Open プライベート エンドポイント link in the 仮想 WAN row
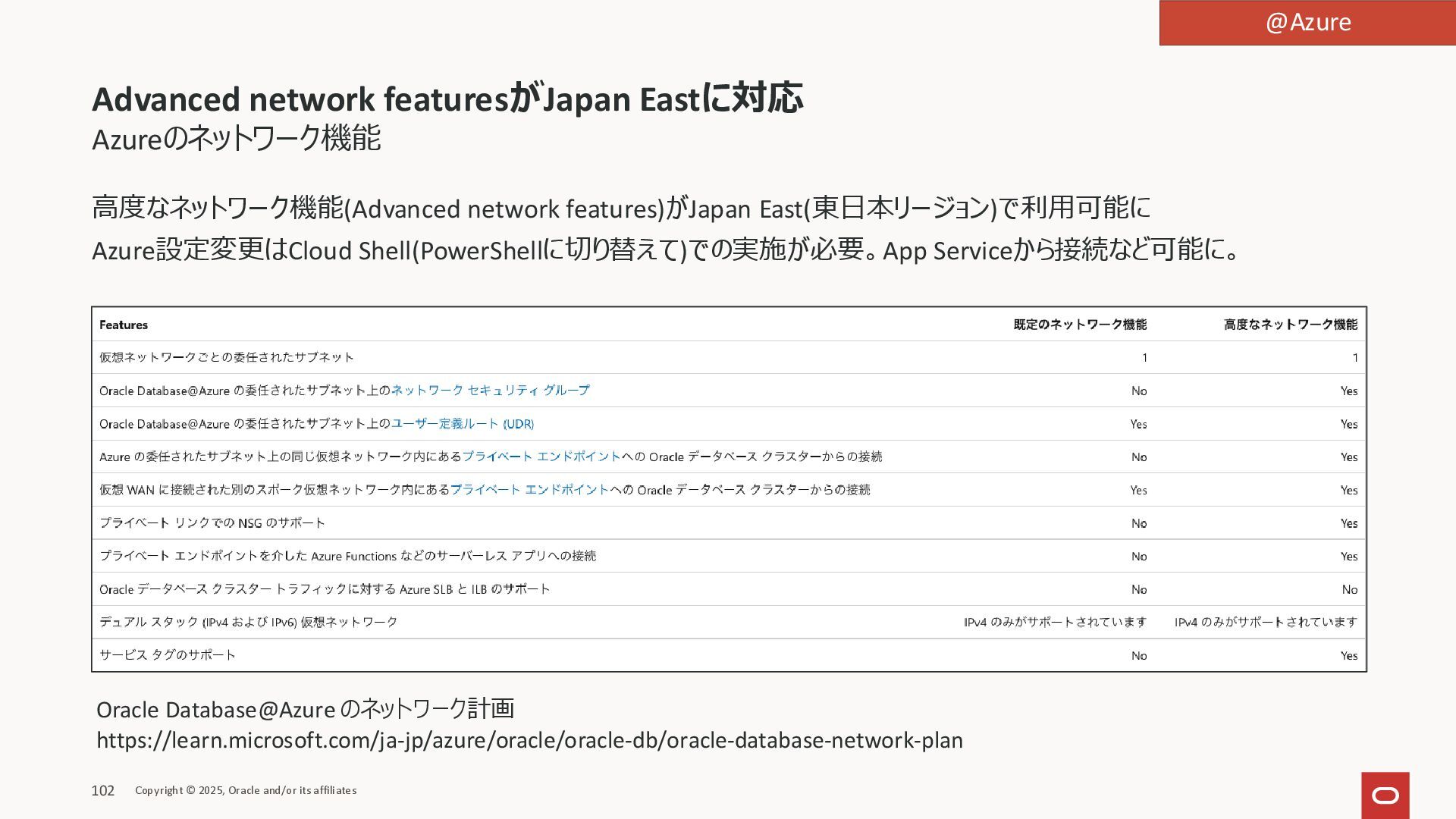The width and height of the screenshot is (1456, 819). [x=529, y=489]
